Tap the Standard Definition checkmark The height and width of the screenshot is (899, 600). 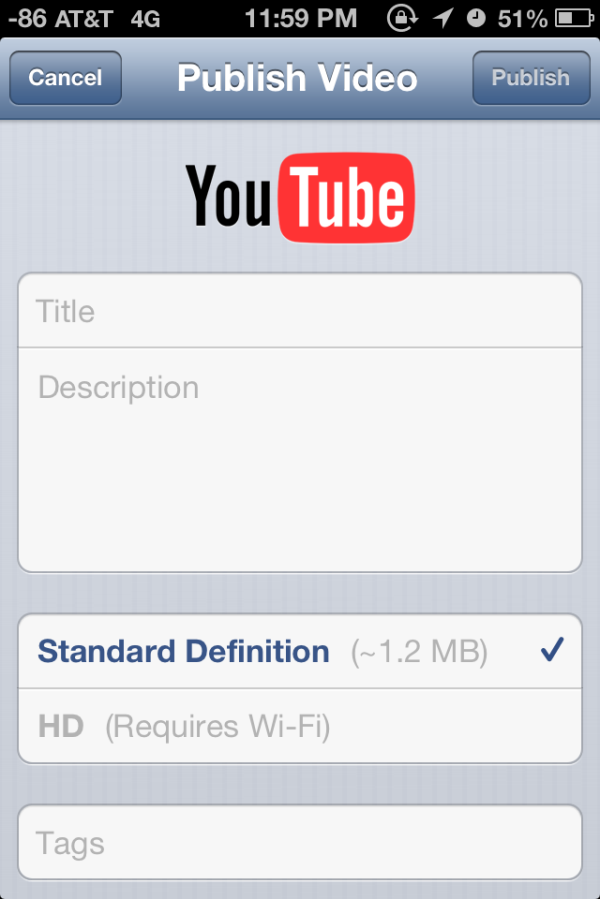tap(552, 650)
